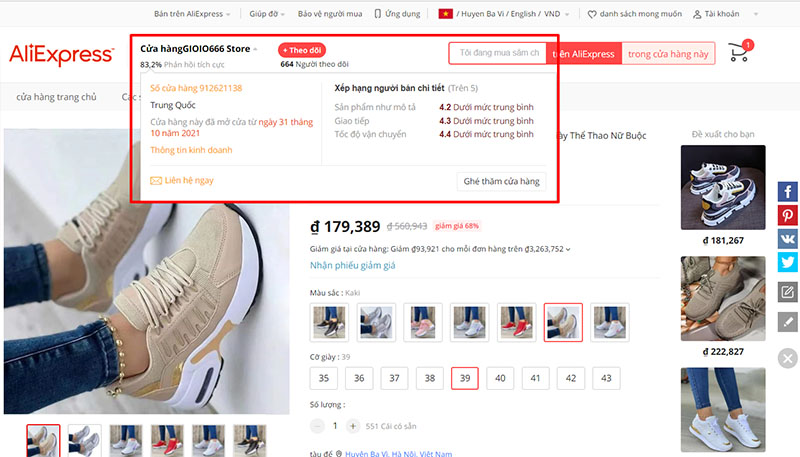This screenshot has width=800, height=457.
Task: Click Ghé thăm cửa hàng button
Action: [502, 181]
